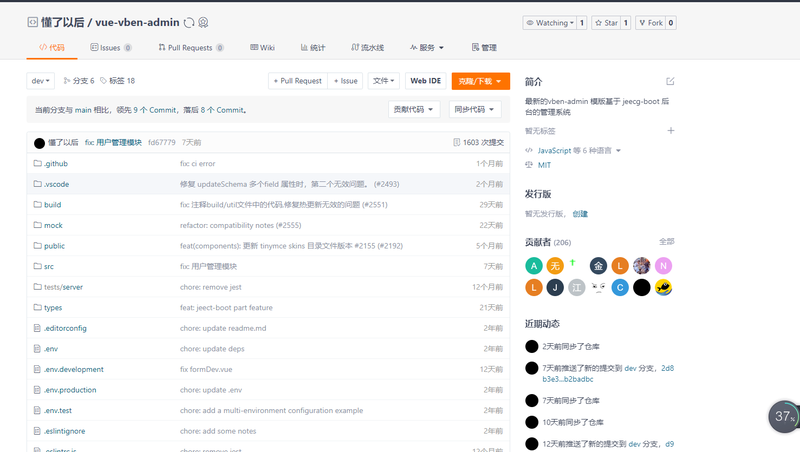The image size is (800, 452).
Task: Click the Fork count 0
Action: click(671, 22)
